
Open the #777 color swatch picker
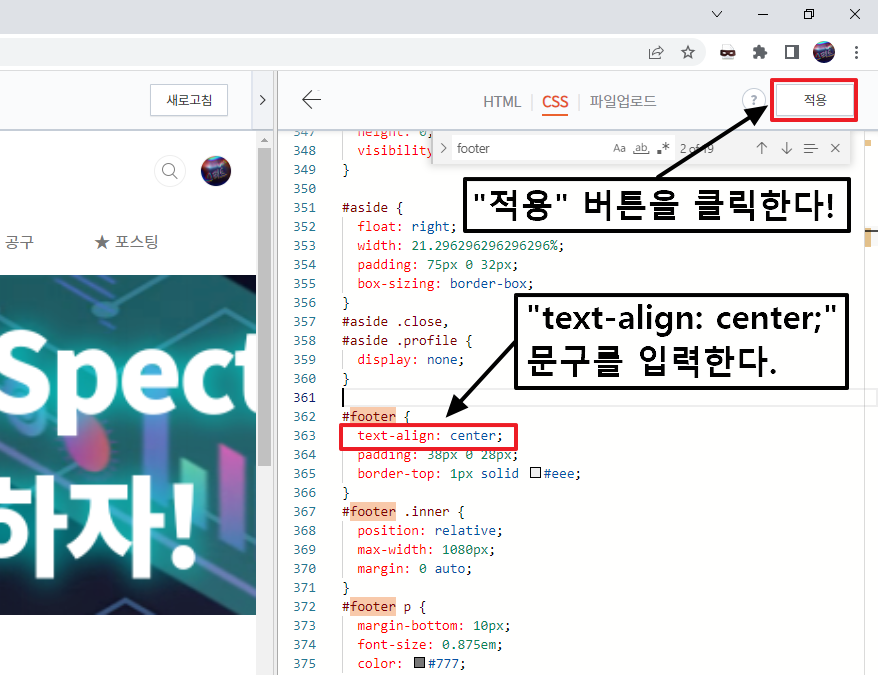click(419, 663)
